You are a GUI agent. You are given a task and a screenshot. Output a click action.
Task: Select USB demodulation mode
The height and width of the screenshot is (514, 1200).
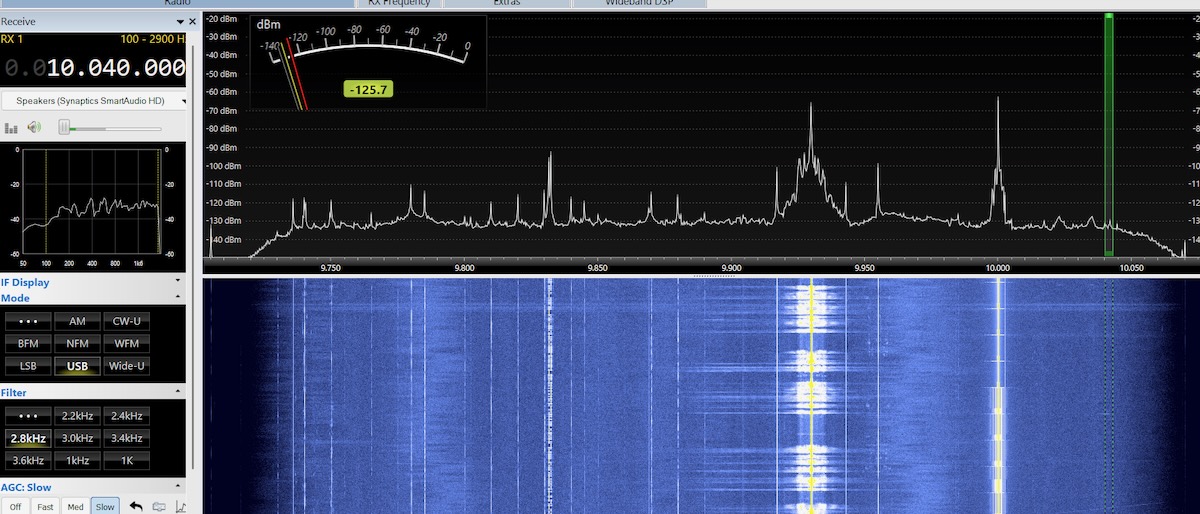pyautogui.click(x=77, y=366)
